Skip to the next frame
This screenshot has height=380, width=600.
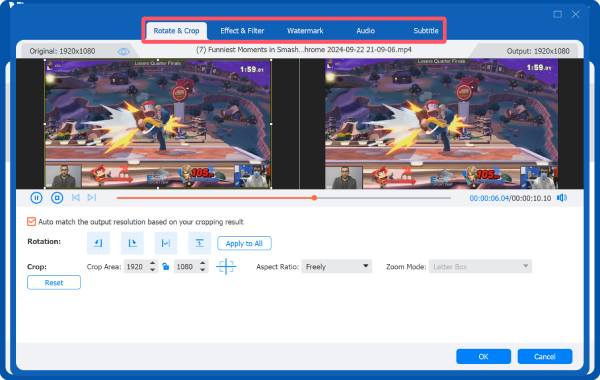pyautogui.click(x=91, y=197)
